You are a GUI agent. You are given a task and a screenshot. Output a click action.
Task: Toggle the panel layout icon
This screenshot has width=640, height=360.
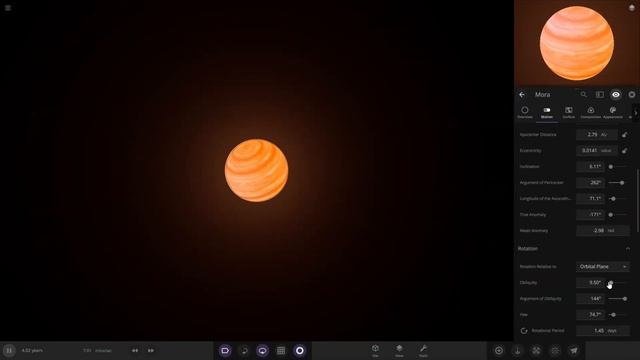pos(600,95)
